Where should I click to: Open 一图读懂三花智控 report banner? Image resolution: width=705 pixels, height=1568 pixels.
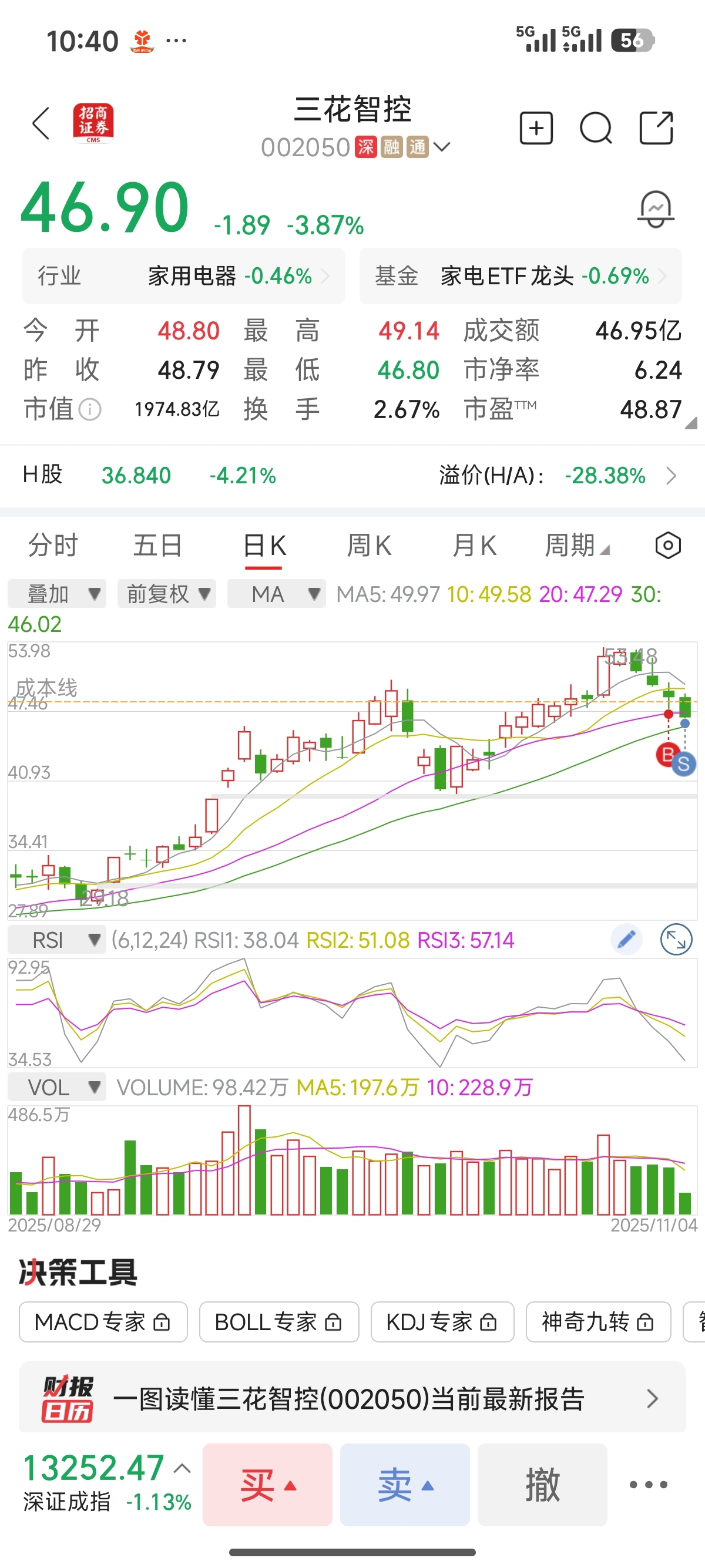(352, 1398)
